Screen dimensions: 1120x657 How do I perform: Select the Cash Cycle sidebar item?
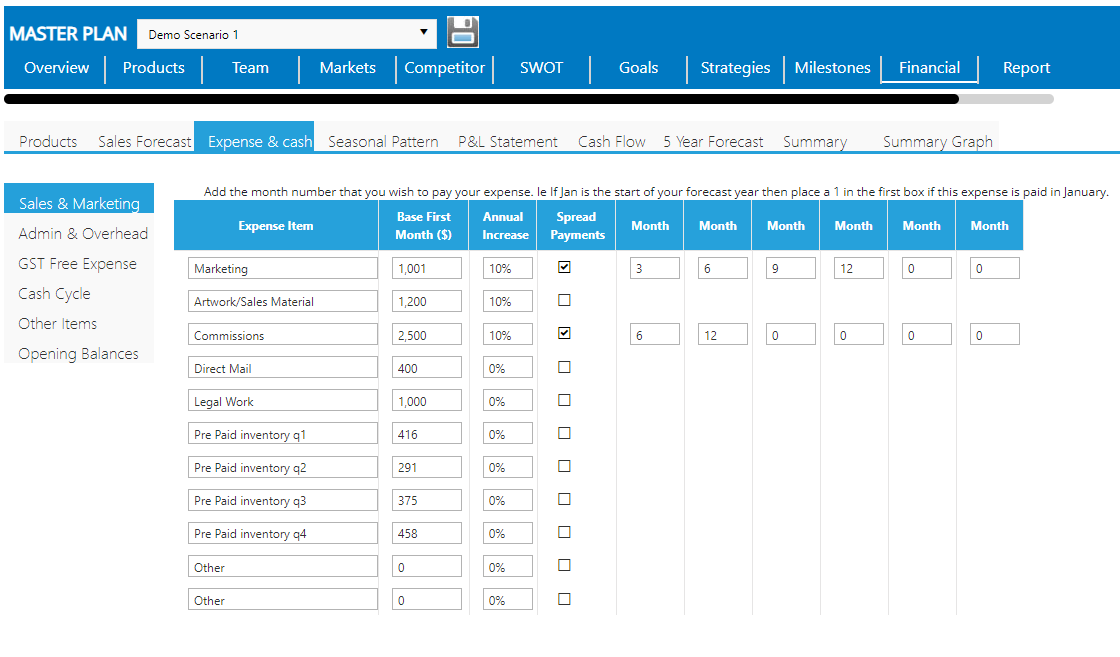(54, 293)
